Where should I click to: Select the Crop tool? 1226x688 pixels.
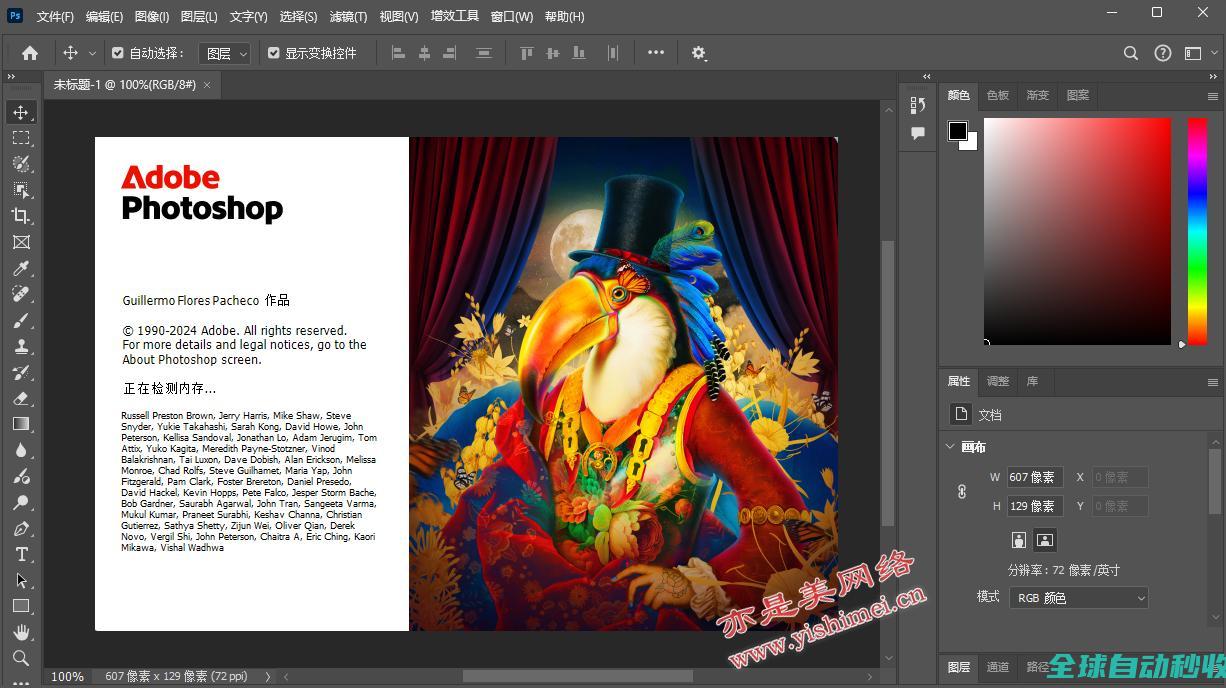[21, 216]
